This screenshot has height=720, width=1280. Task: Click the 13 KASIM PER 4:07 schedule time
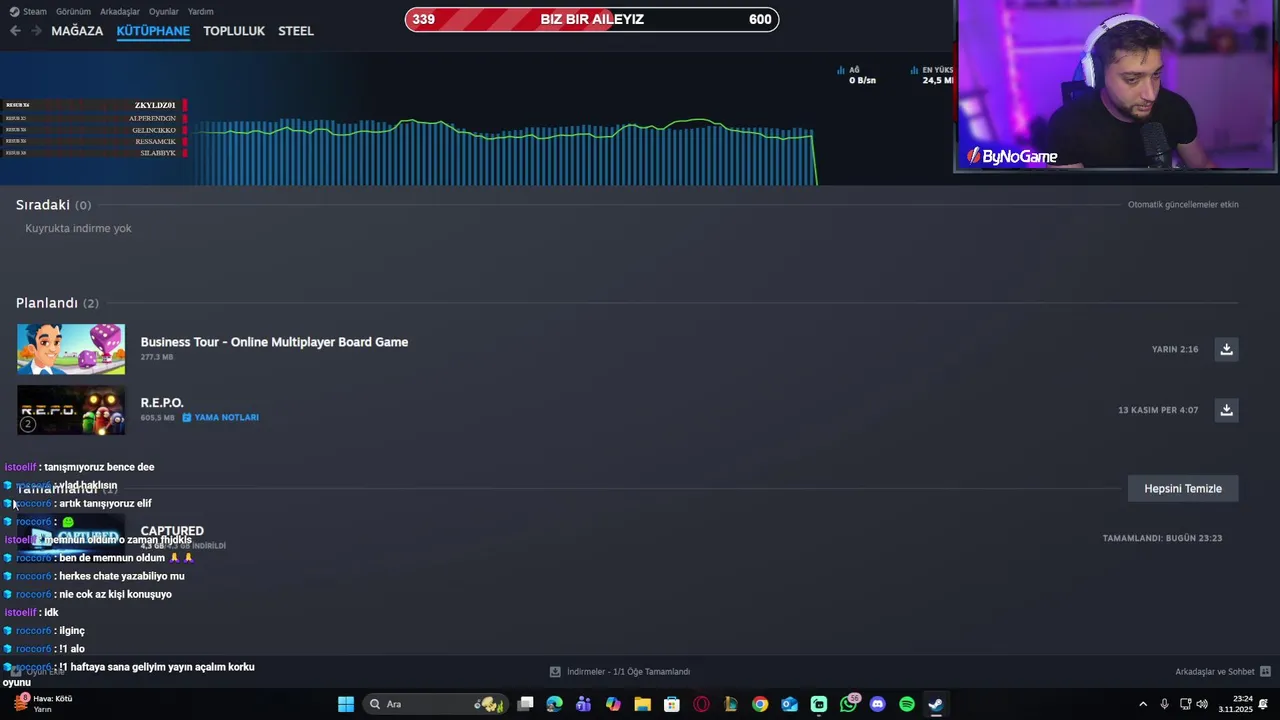coord(1158,410)
